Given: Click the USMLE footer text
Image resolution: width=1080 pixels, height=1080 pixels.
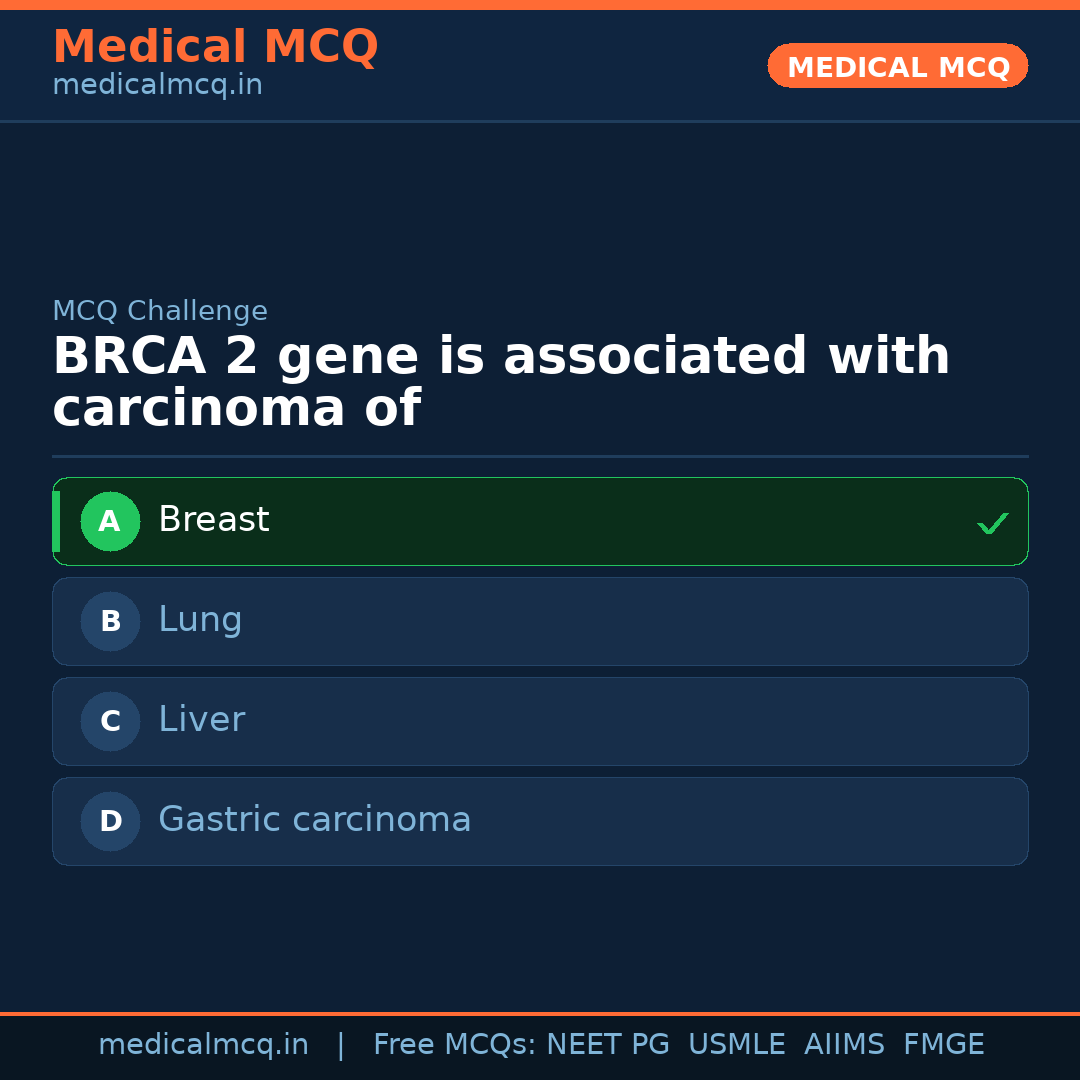Looking at the screenshot, I should (736, 1045).
